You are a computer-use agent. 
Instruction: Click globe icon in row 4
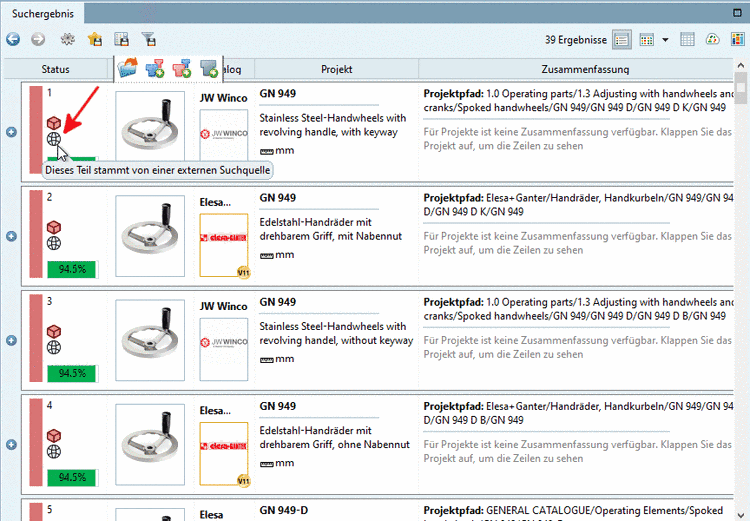54,452
